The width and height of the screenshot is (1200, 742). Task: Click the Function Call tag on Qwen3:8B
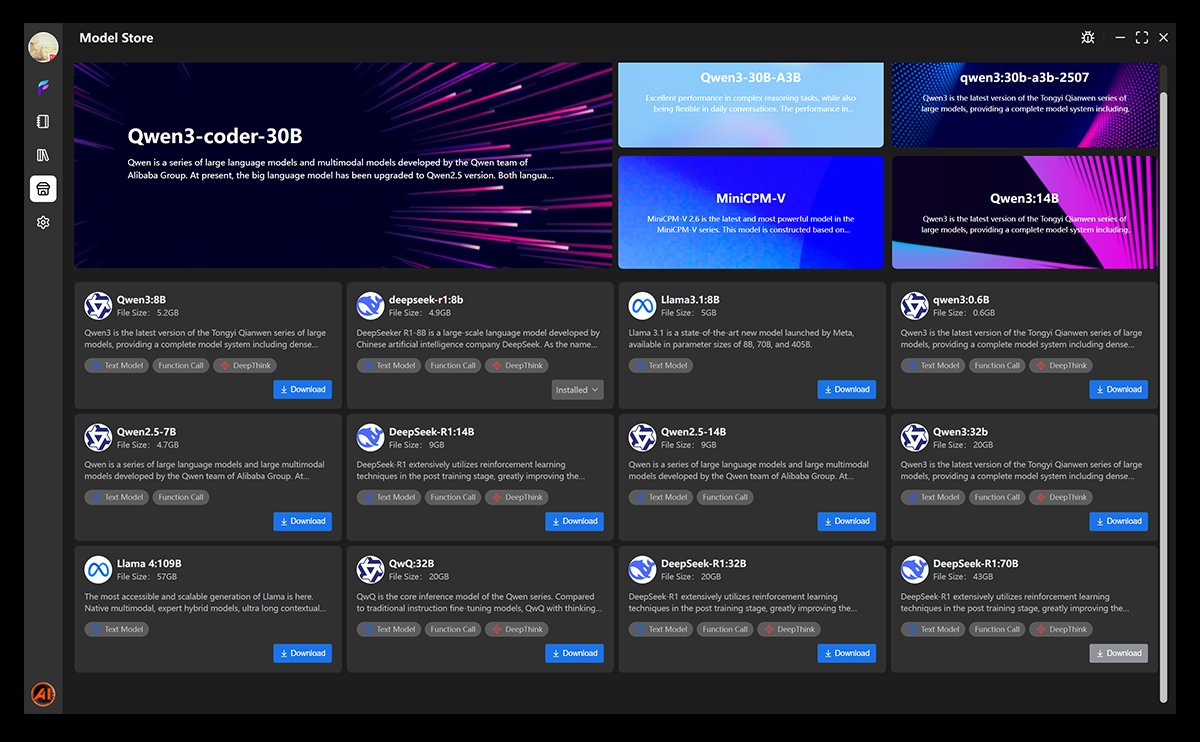click(x=181, y=365)
